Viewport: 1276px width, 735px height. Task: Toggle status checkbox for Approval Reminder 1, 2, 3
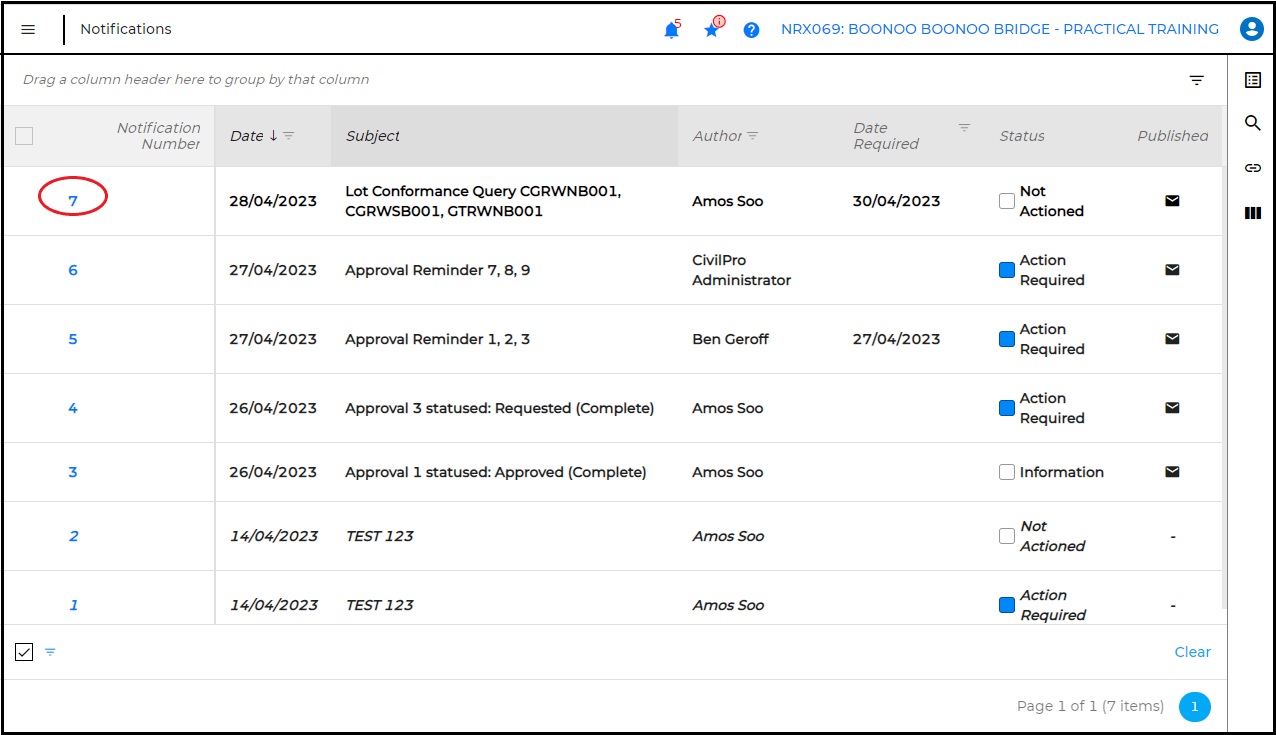(1007, 339)
